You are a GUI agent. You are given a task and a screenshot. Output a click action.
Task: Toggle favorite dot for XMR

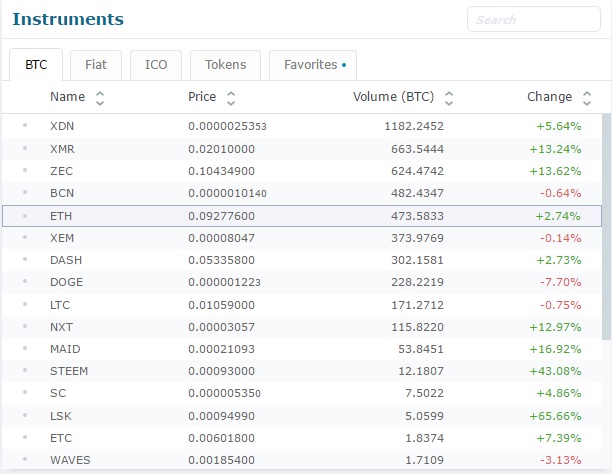point(25,148)
